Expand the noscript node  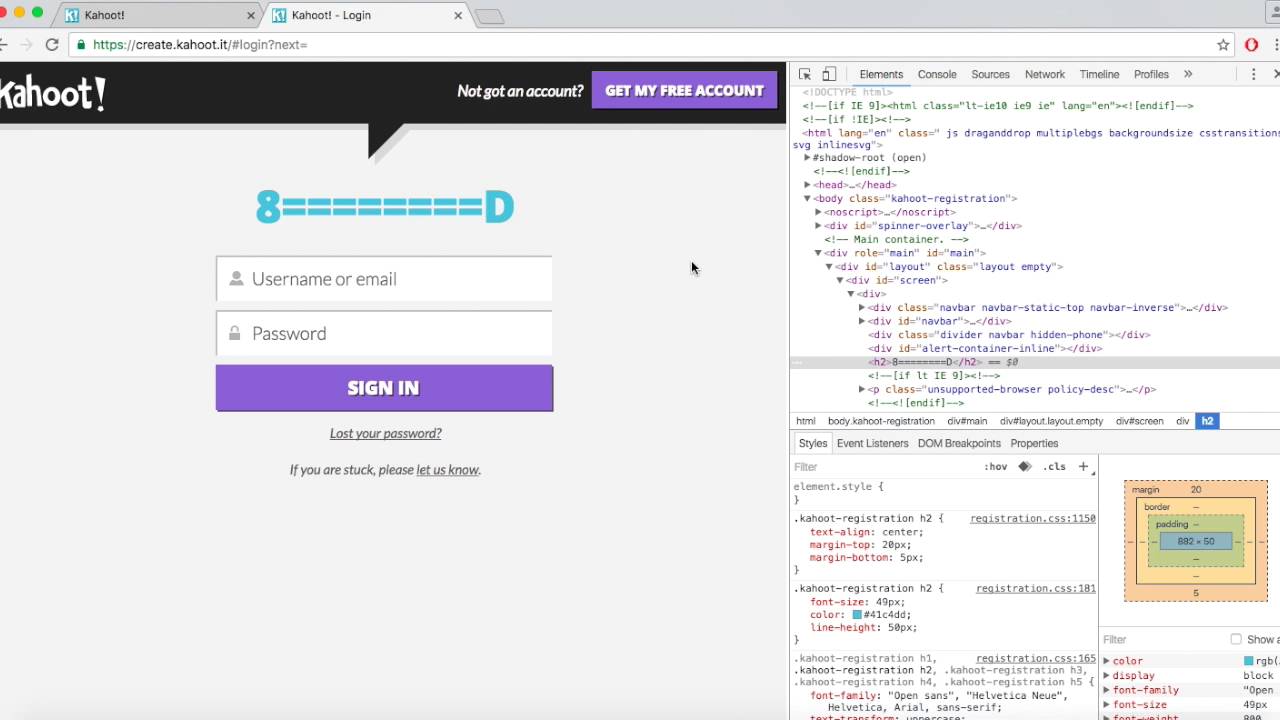(x=818, y=212)
